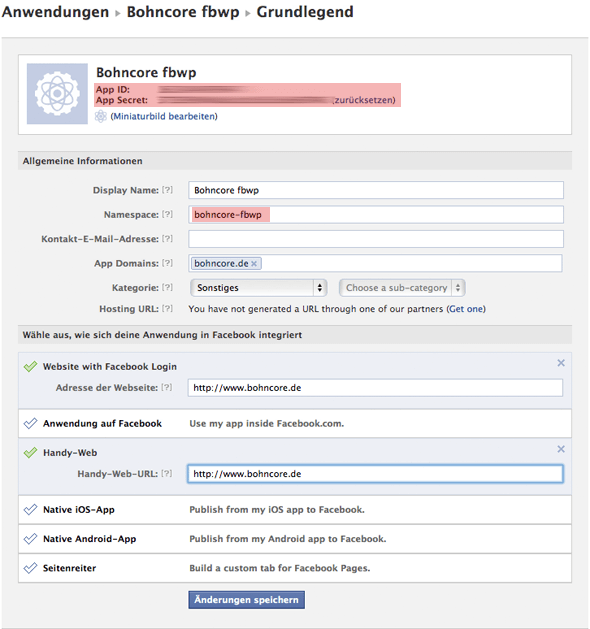Click the 'Publish from my iOS app' text
This screenshot has width=590, height=629.
(x=277, y=510)
